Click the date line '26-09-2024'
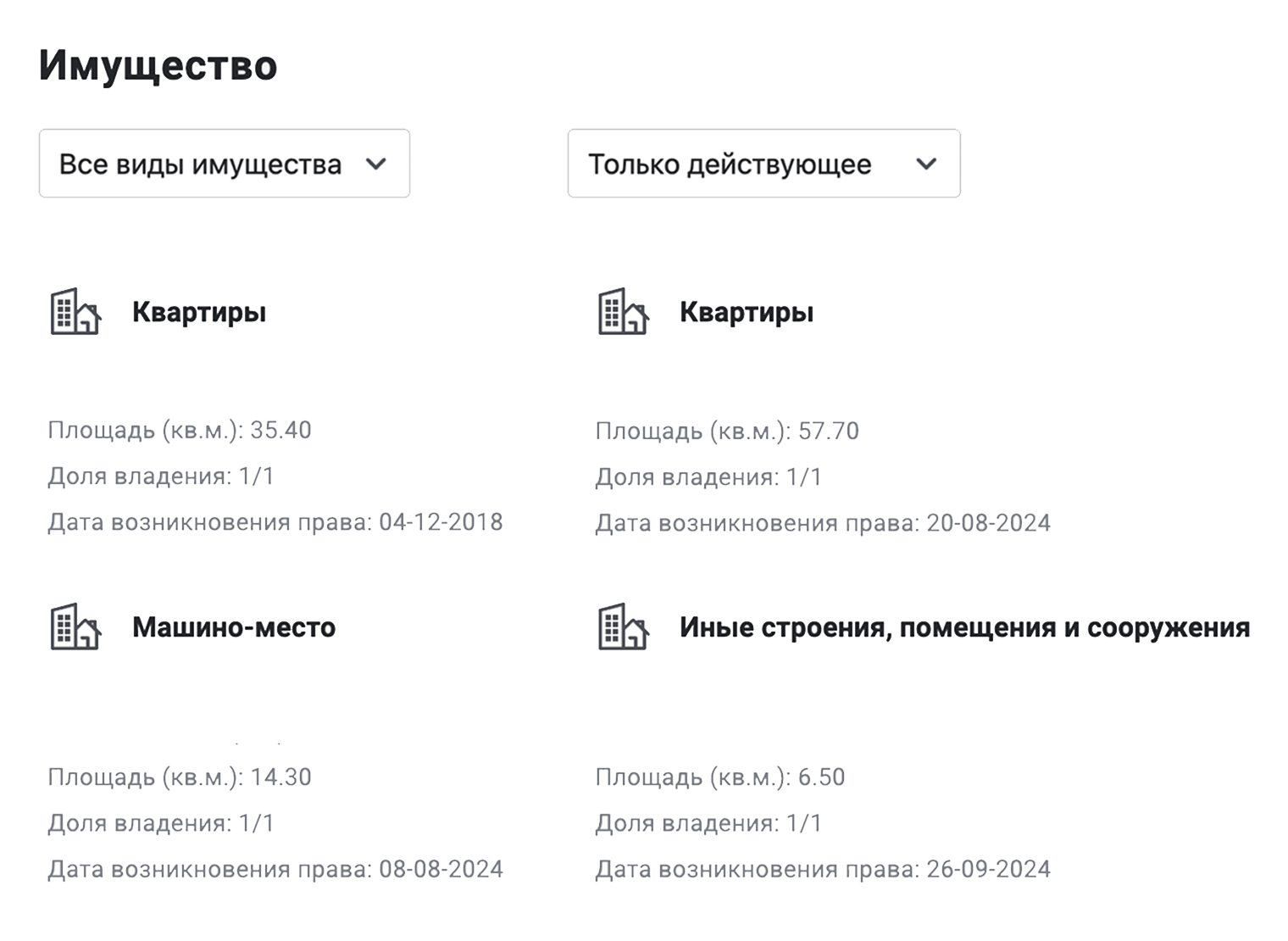1288x941 pixels. coord(823,870)
